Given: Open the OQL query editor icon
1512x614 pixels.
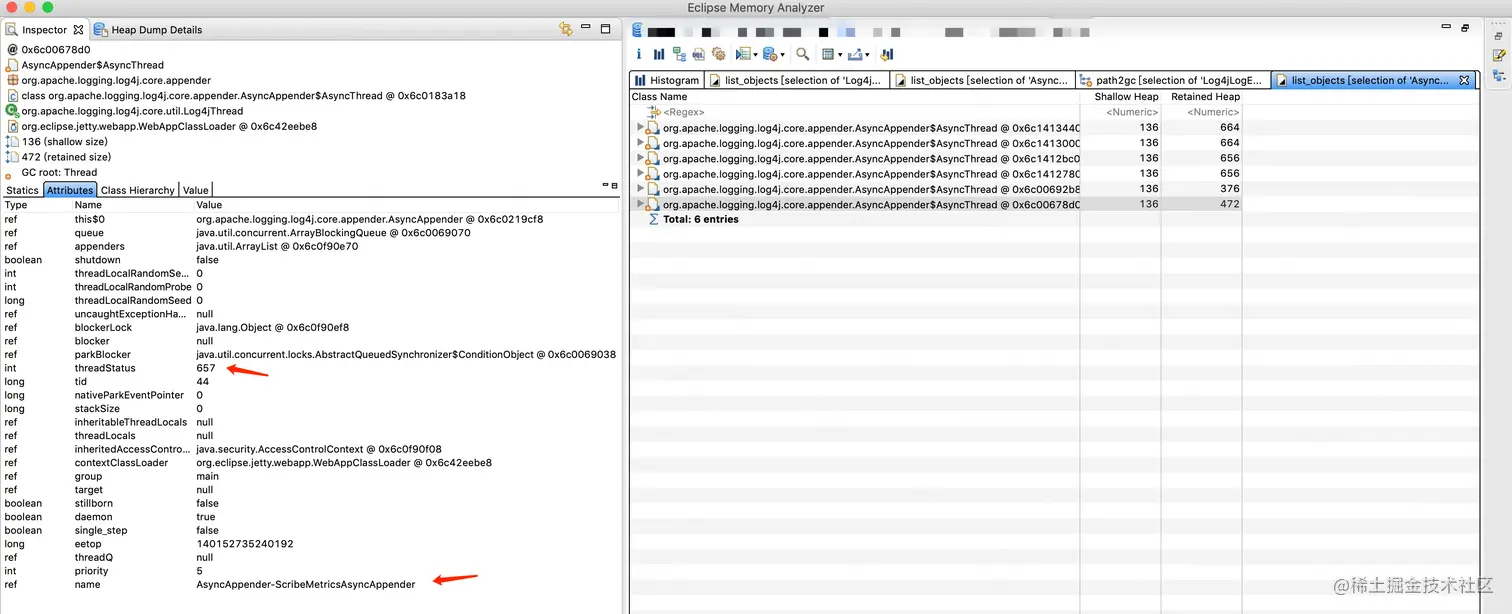Looking at the screenshot, I should tap(698, 54).
